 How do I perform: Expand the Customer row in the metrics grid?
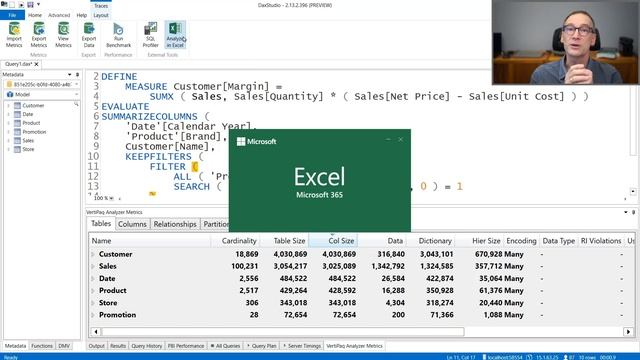click(x=93, y=254)
